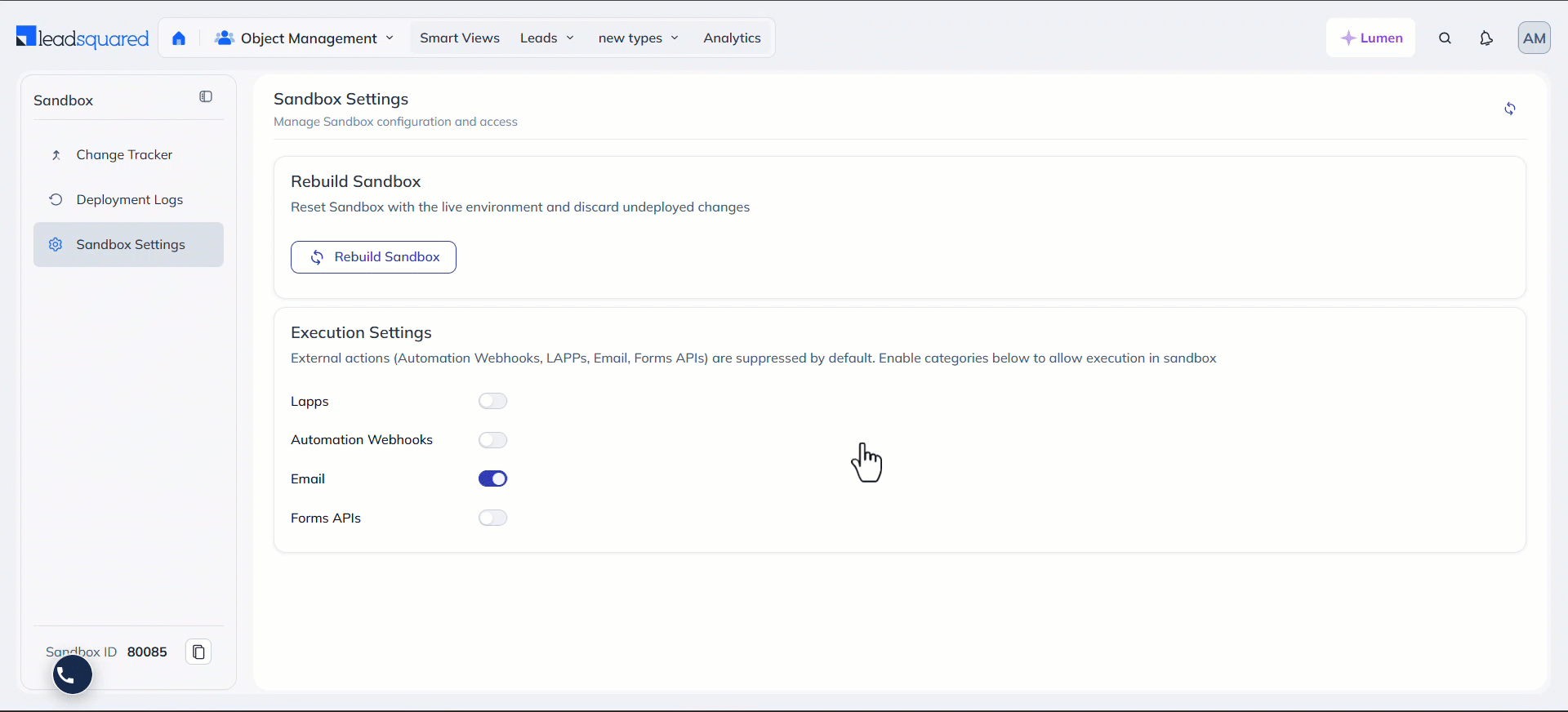Launch the Lumen assistant button

1371,38
